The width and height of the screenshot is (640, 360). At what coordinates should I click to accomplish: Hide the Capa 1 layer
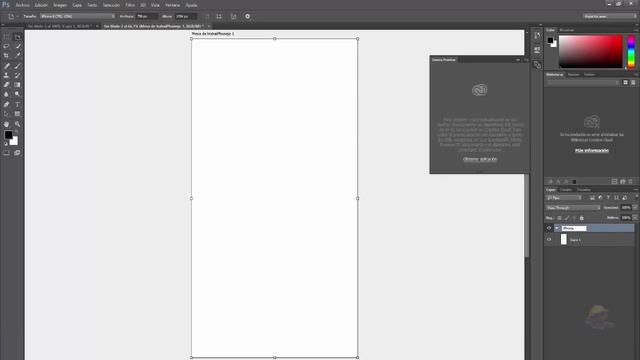[549, 240]
